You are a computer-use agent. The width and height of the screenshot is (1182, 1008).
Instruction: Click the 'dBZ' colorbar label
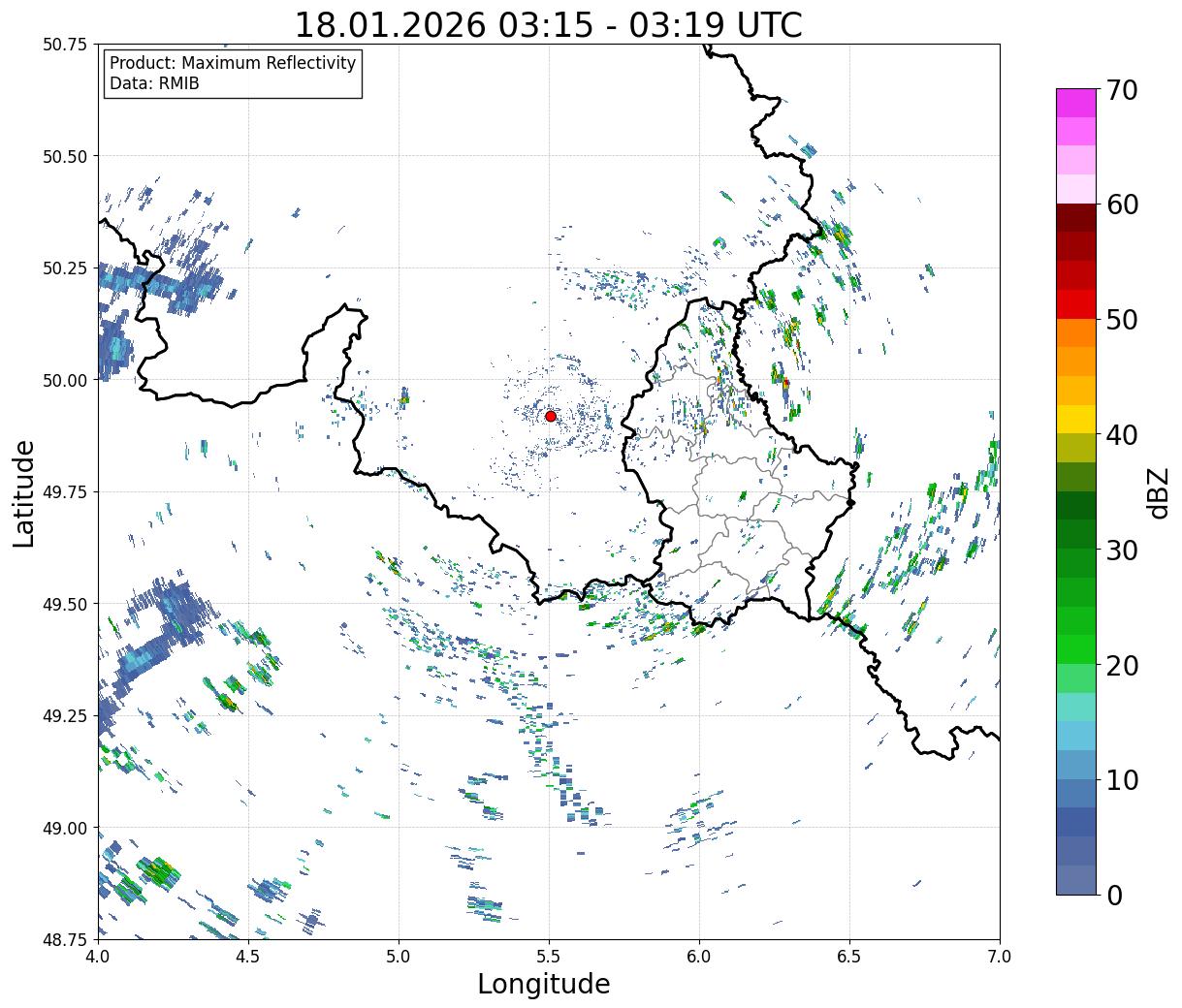pos(1158,492)
